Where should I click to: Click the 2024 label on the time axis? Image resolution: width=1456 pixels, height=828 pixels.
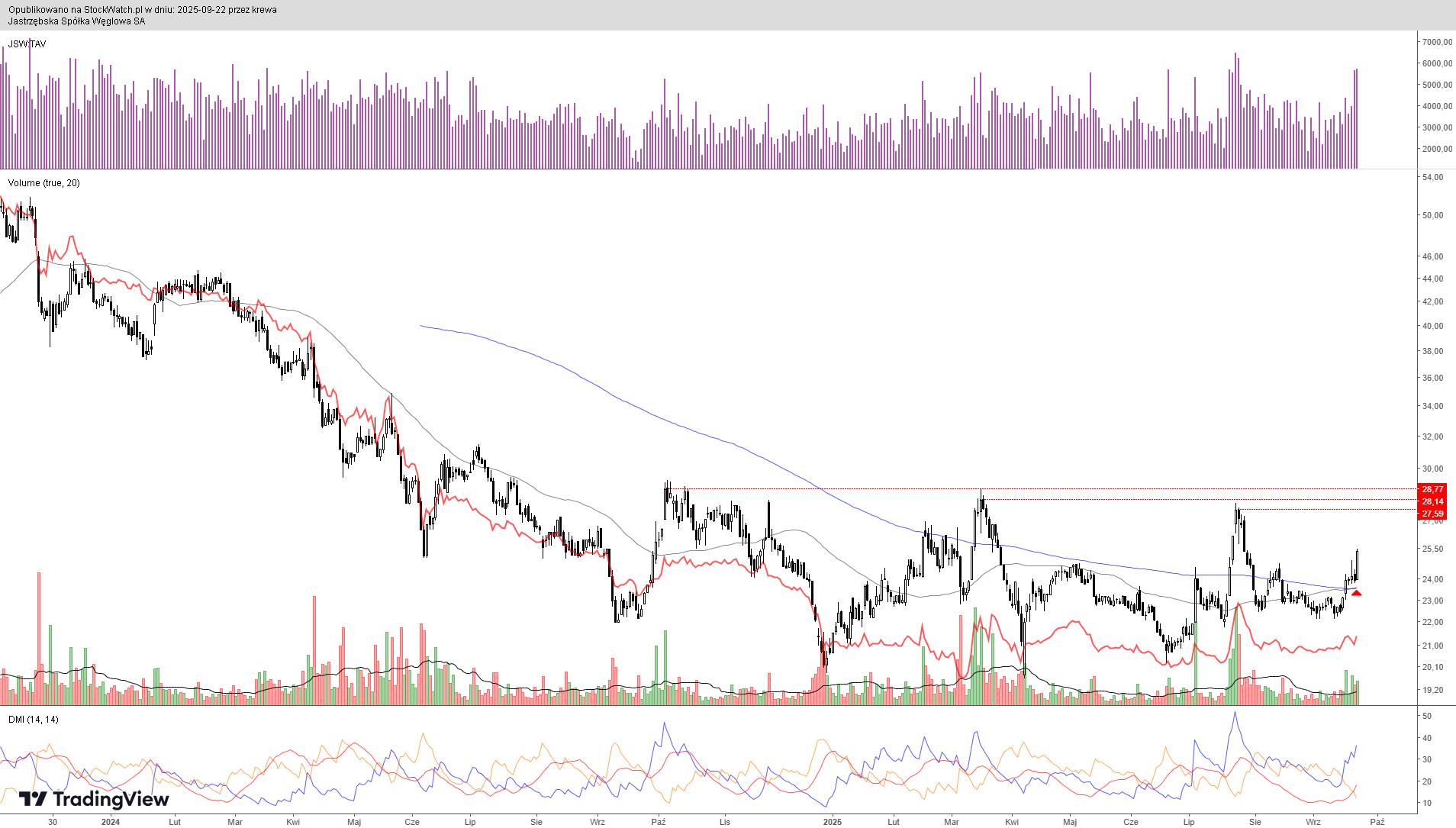pyautogui.click(x=111, y=822)
